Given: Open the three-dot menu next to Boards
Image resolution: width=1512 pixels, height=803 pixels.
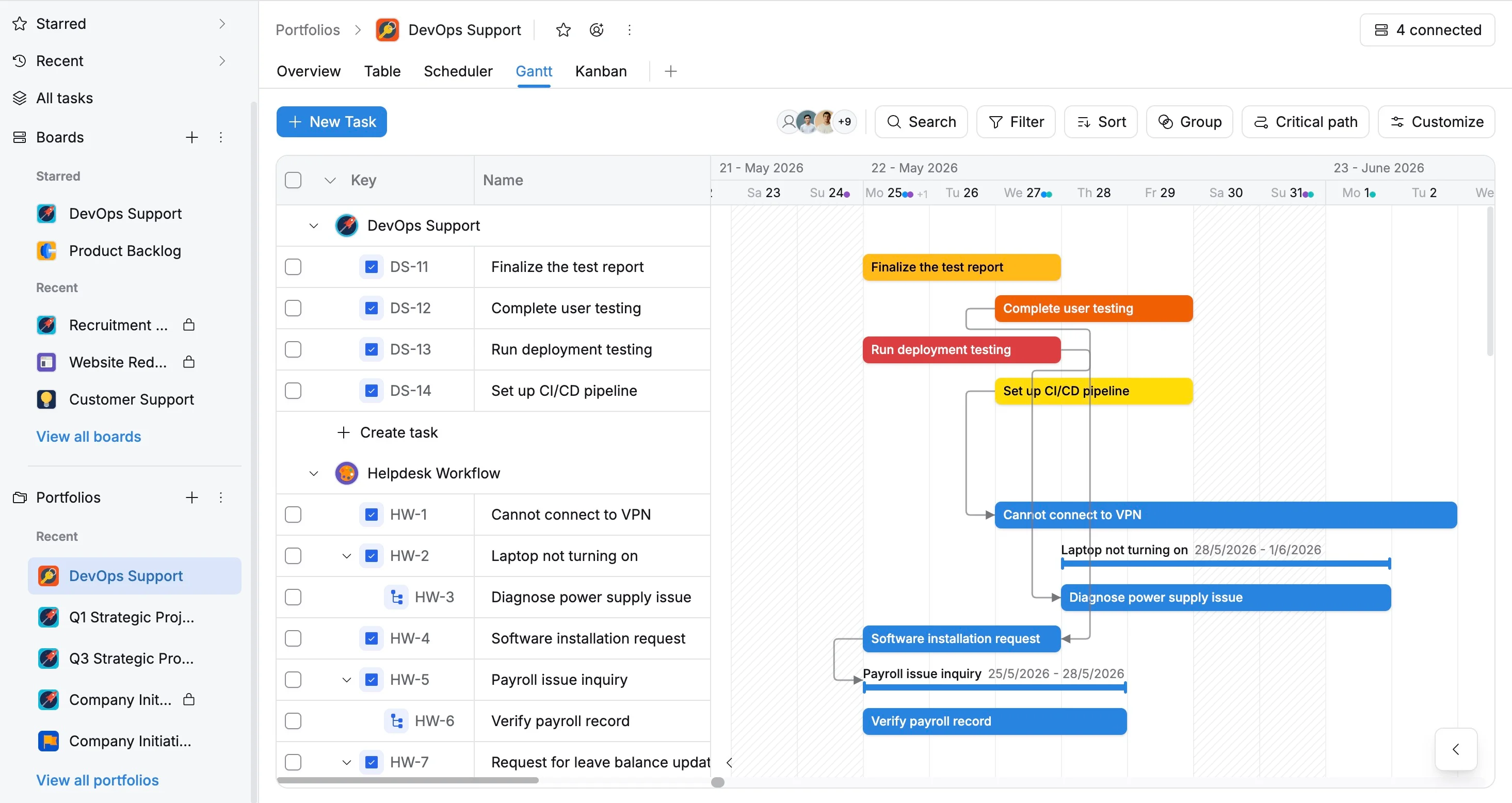Looking at the screenshot, I should (x=221, y=137).
